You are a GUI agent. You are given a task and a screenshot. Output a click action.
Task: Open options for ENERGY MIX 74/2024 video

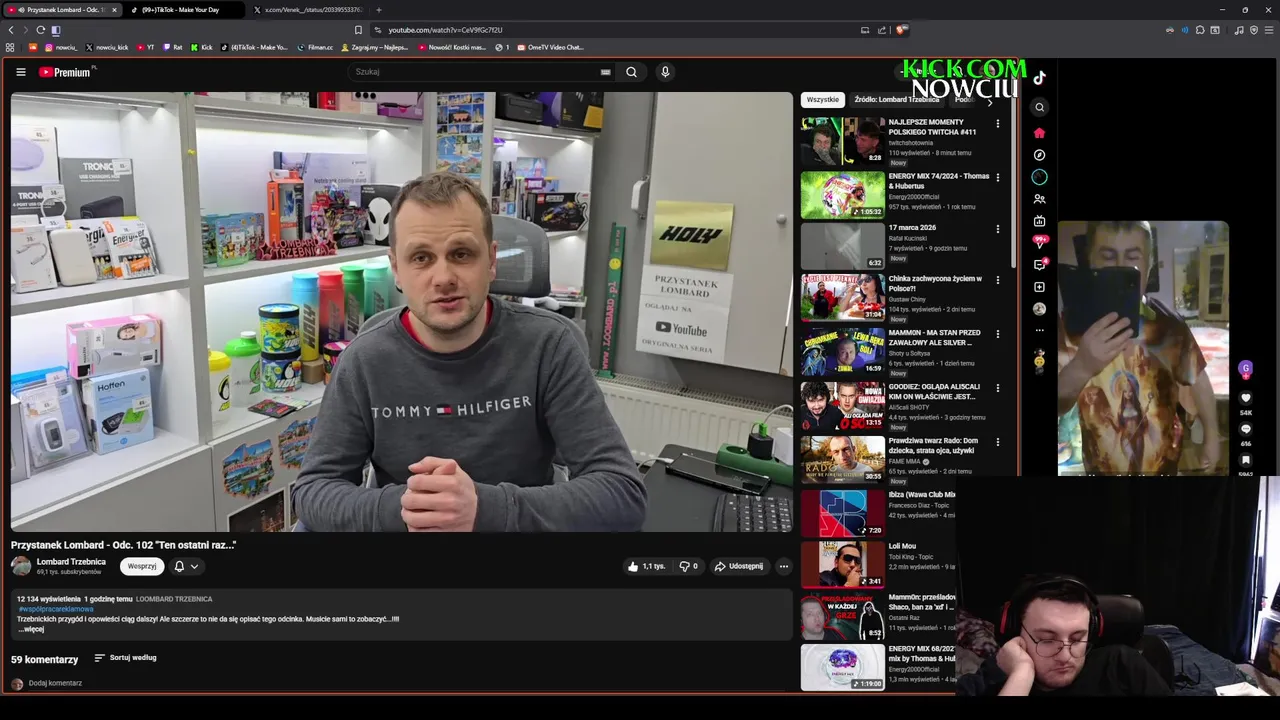997,177
